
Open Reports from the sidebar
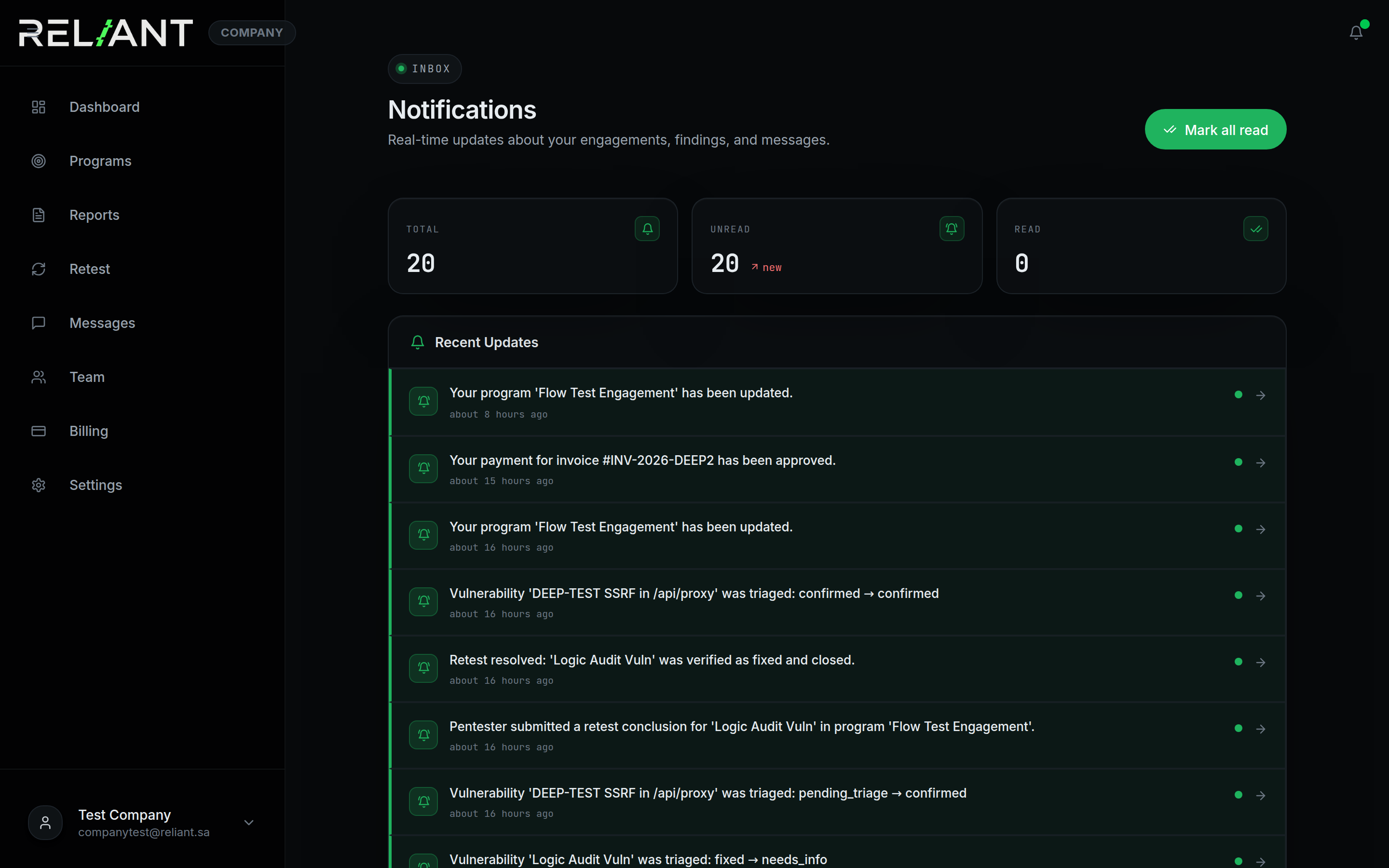coord(142,215)
